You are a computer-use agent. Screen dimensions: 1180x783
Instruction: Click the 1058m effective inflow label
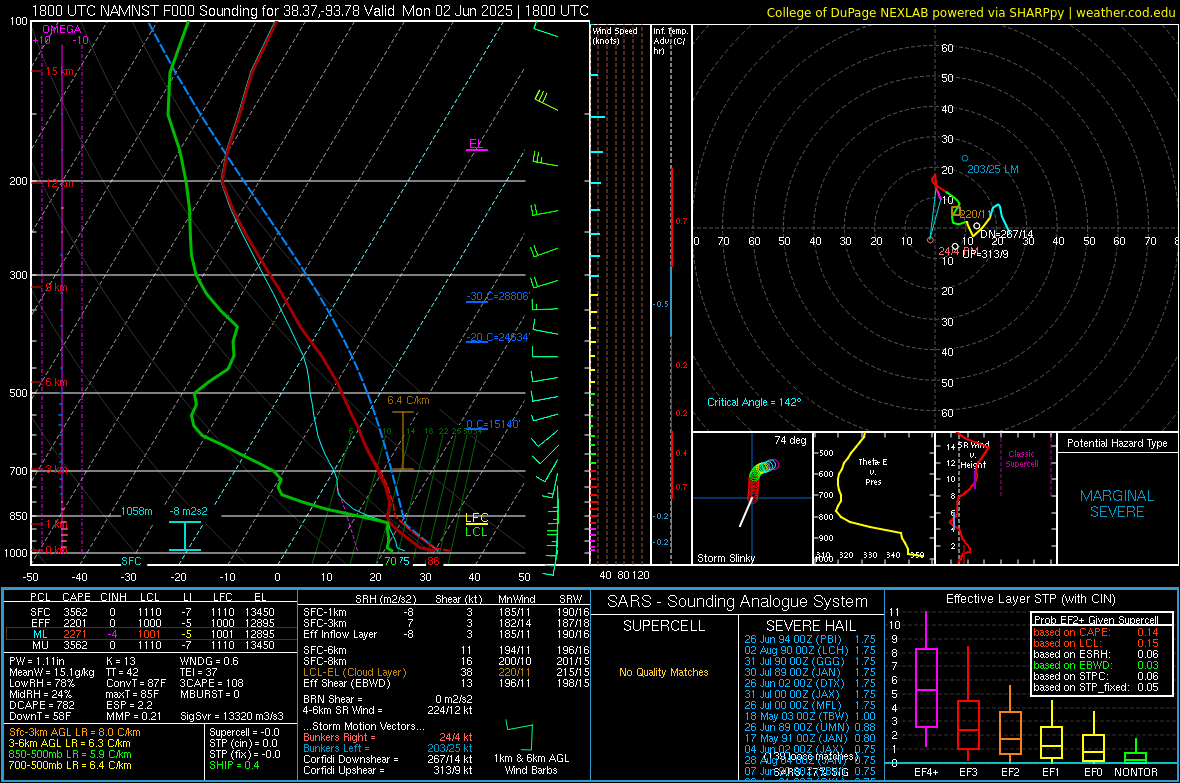[137, 511]
